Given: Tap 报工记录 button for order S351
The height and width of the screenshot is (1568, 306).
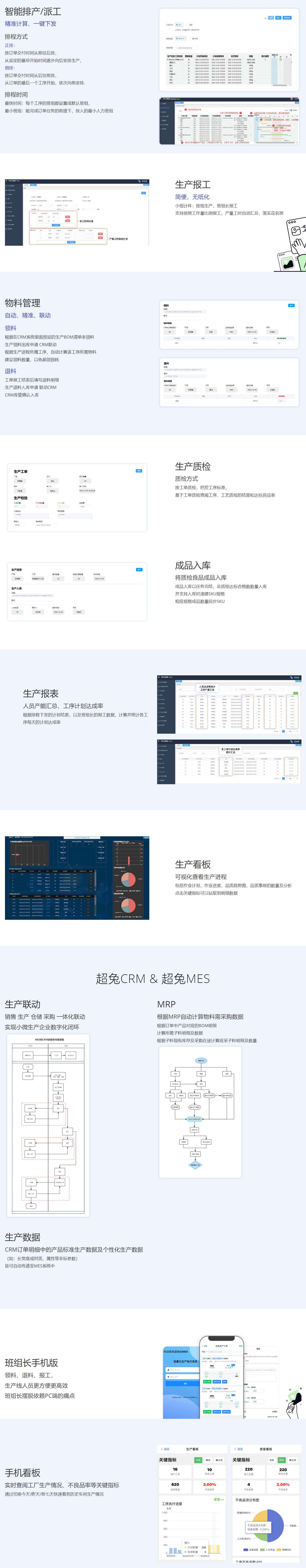Looking at the screenshot, I should click(207, 1412).
